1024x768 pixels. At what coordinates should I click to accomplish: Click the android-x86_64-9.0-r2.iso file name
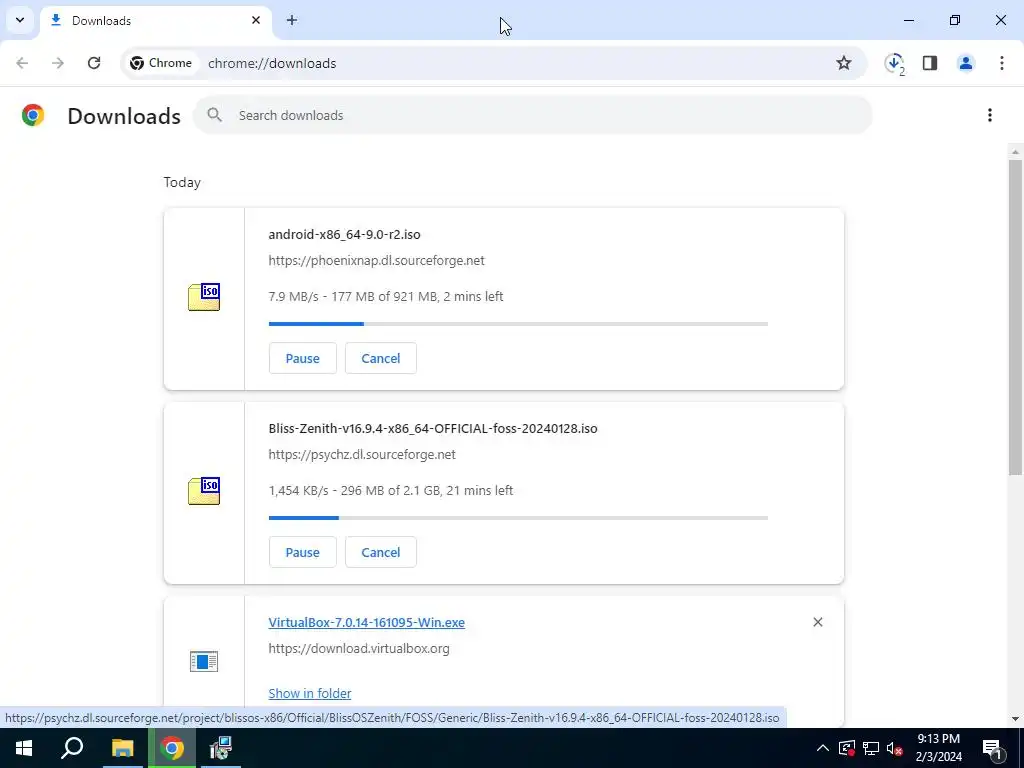(x=344, y=234)
